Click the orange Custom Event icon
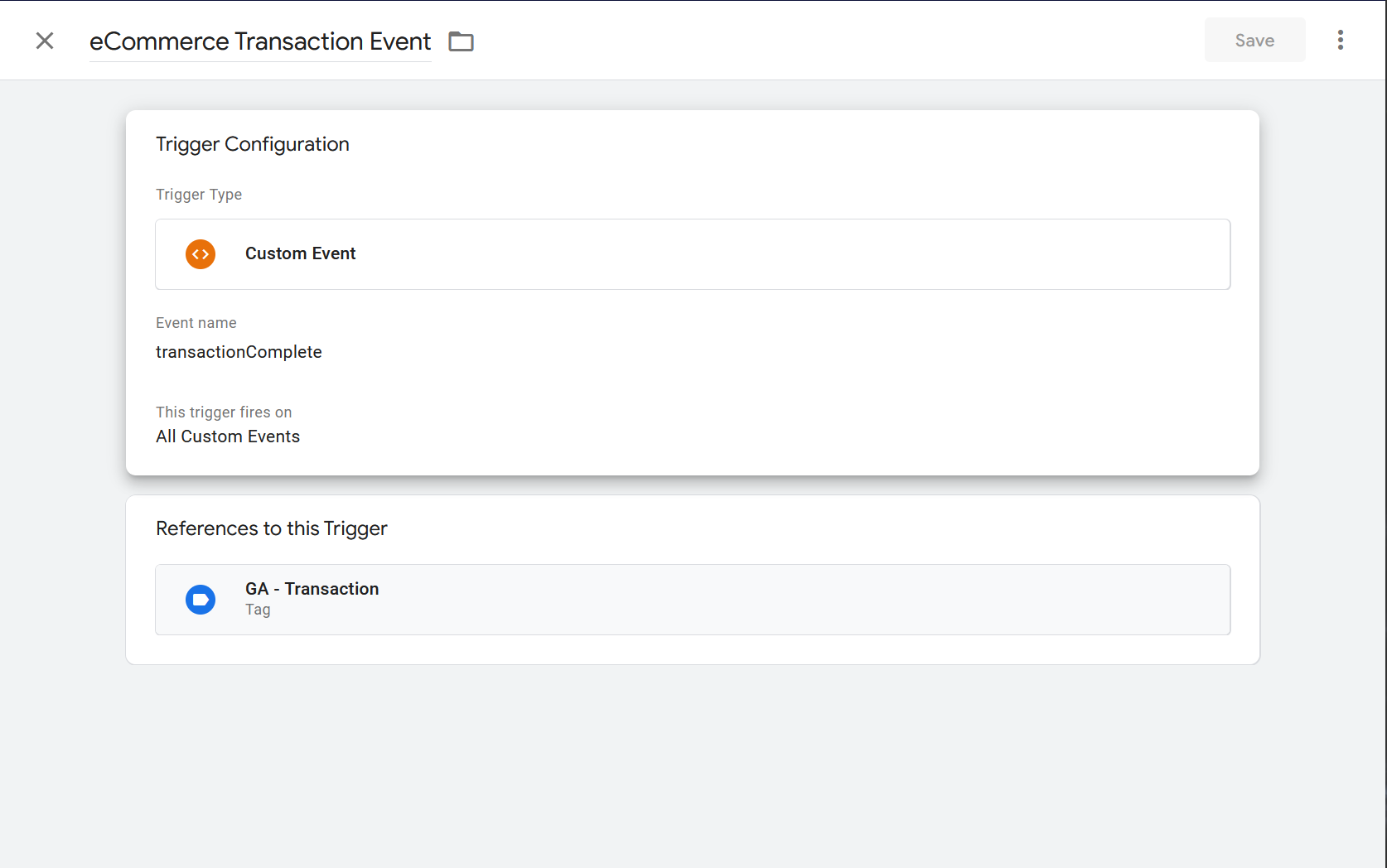 (x=201, y=254)
